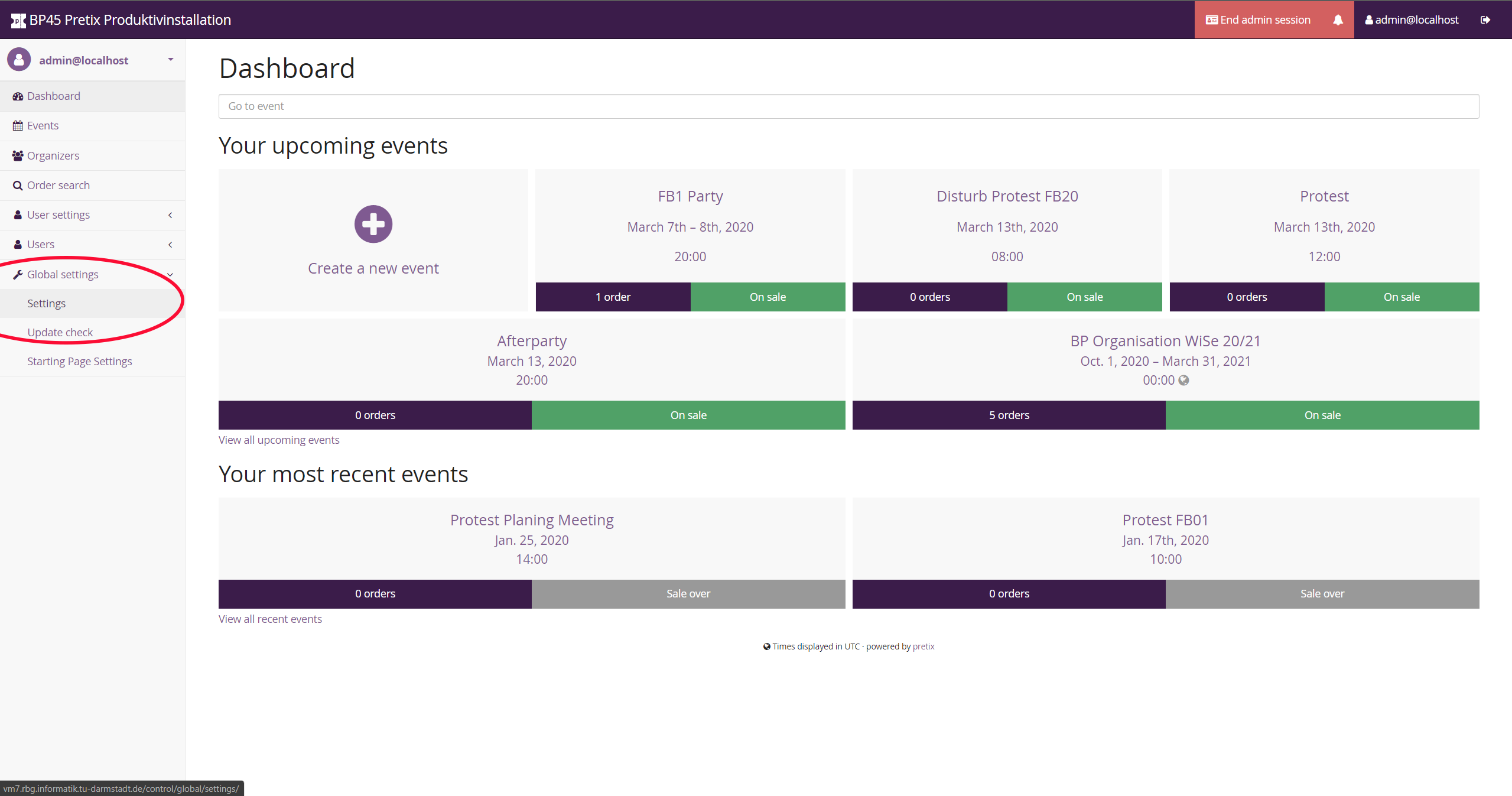Select Update check menu item
The height and width of the screenshot is (796, 1512).
click(60, 332)
